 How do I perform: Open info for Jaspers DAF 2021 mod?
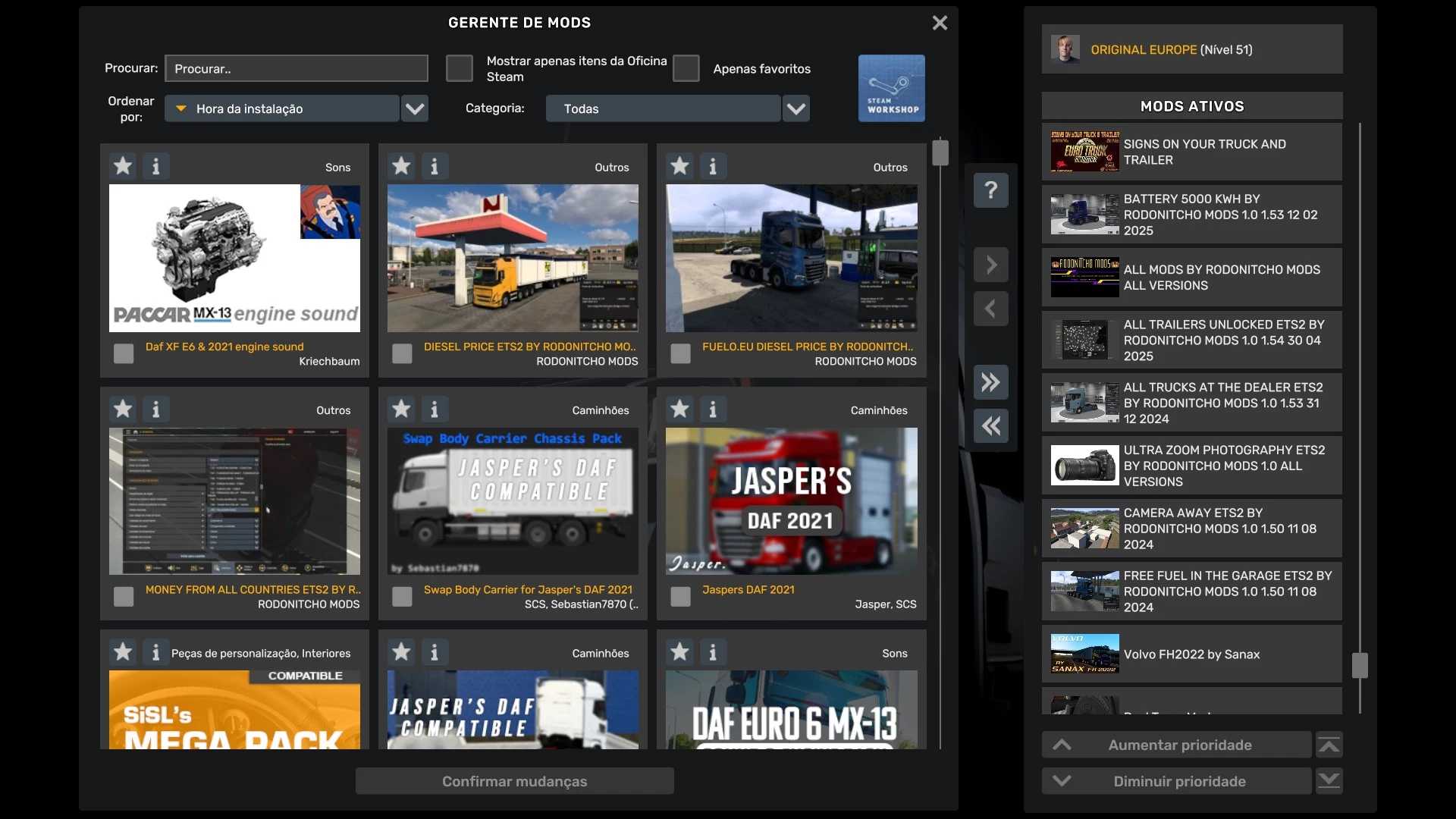pos(712,409)
